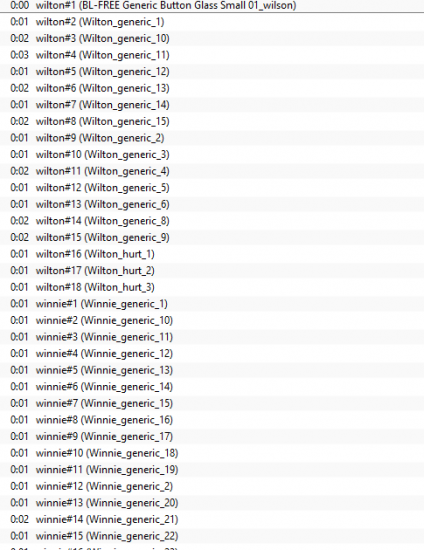Pick the wilton#16 (Wilton_hurt_1) entry

(212, 254)
